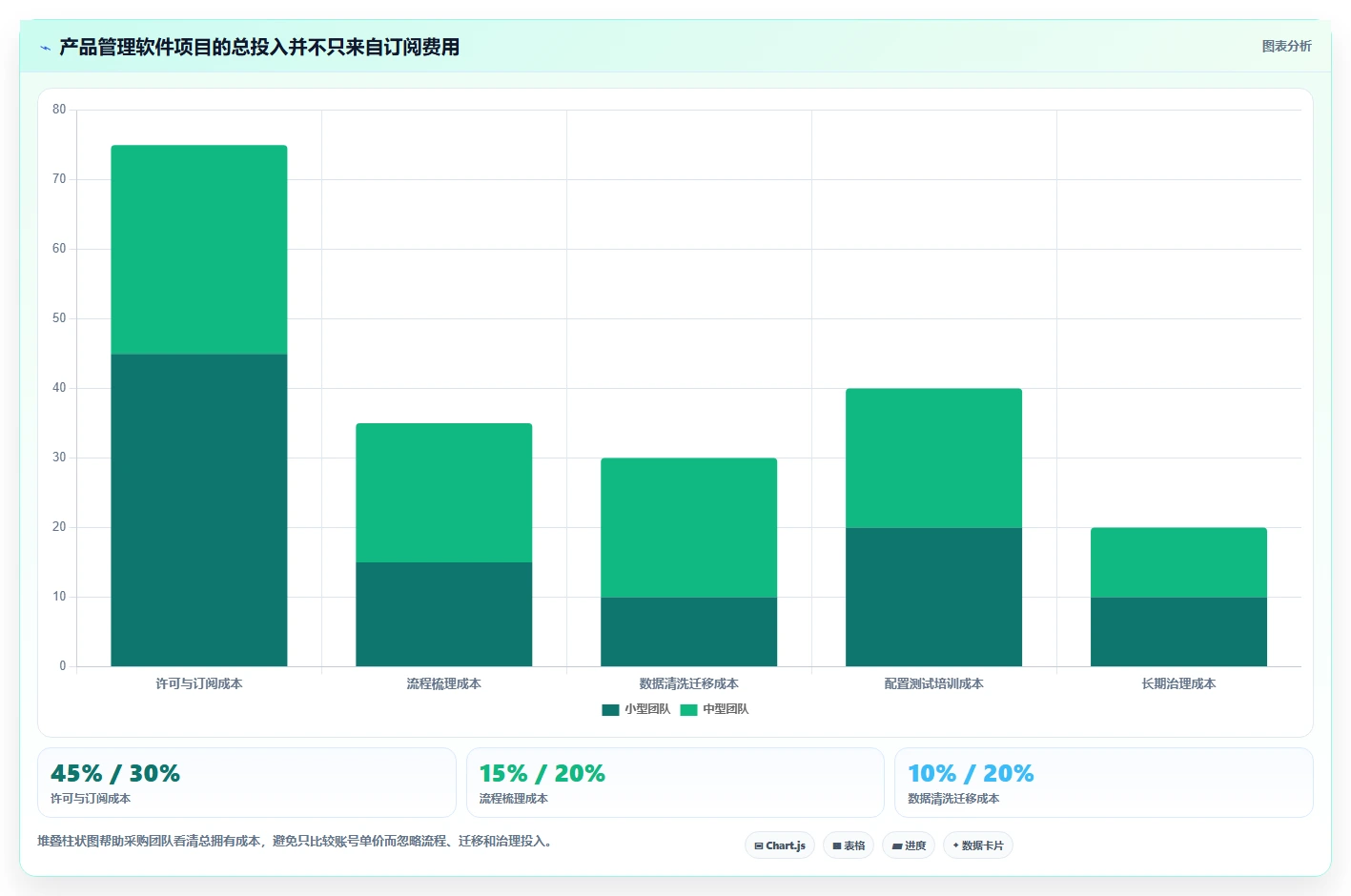This screenshot has height=896, width=1351.
Task: Select the 45% / 30% 许可与订阅成本 card
Action: click(x=247, y=783)
